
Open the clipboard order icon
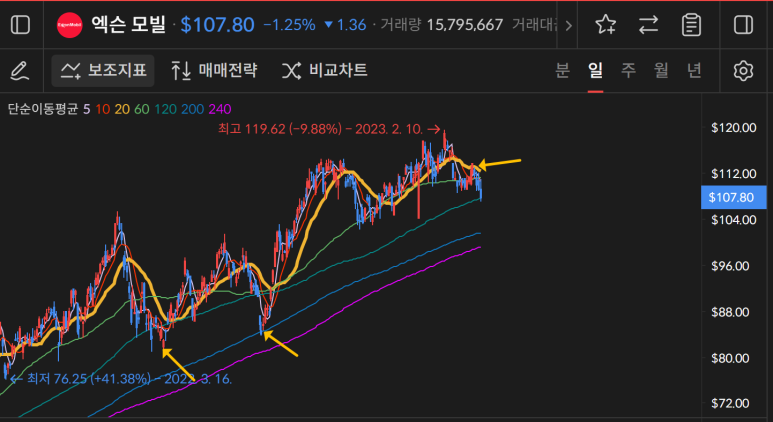(x=691, y=25)
